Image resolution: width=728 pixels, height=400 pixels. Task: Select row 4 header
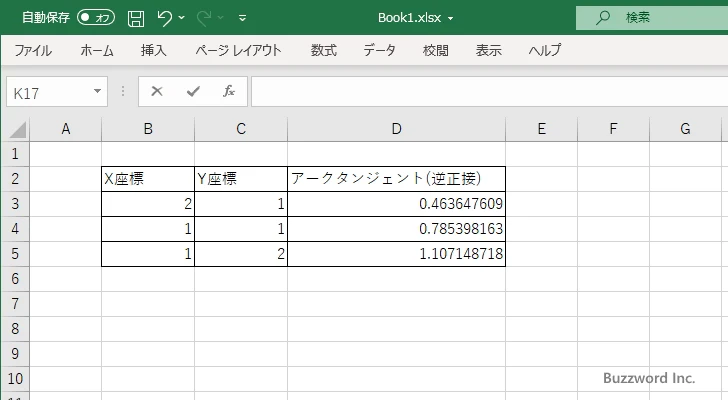15,229
